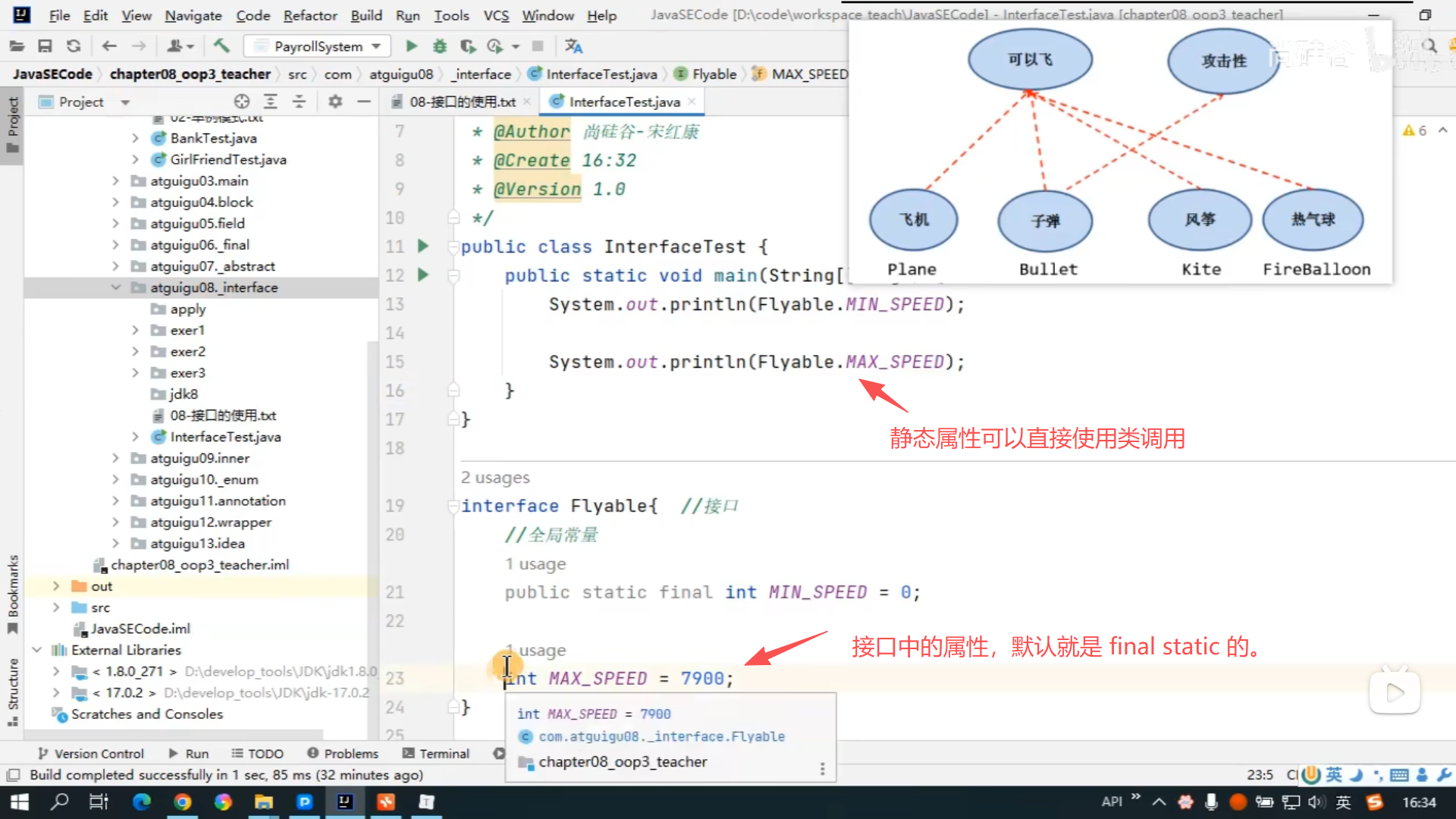
Task: Click Synchronize refresh icon in toolbar
Action: pos(74,46)
